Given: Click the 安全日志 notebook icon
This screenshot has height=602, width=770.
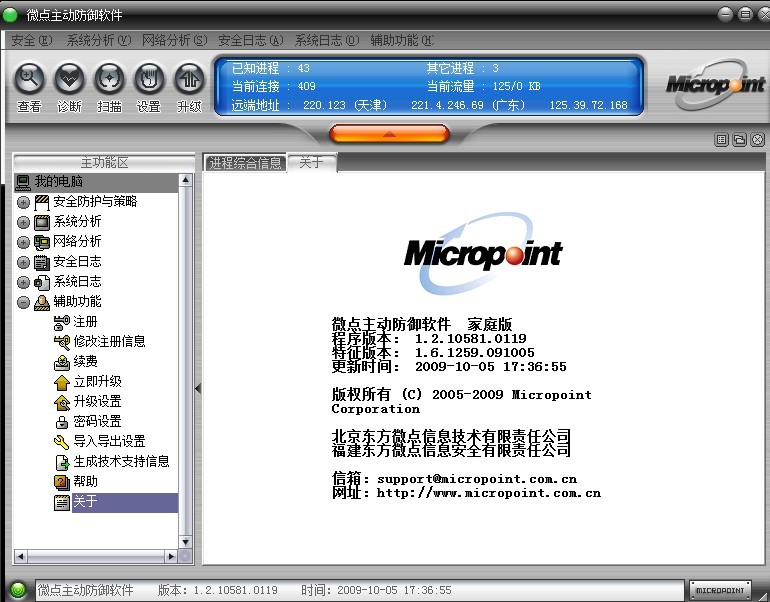Looking at the screenshot, I should (42, 262).
